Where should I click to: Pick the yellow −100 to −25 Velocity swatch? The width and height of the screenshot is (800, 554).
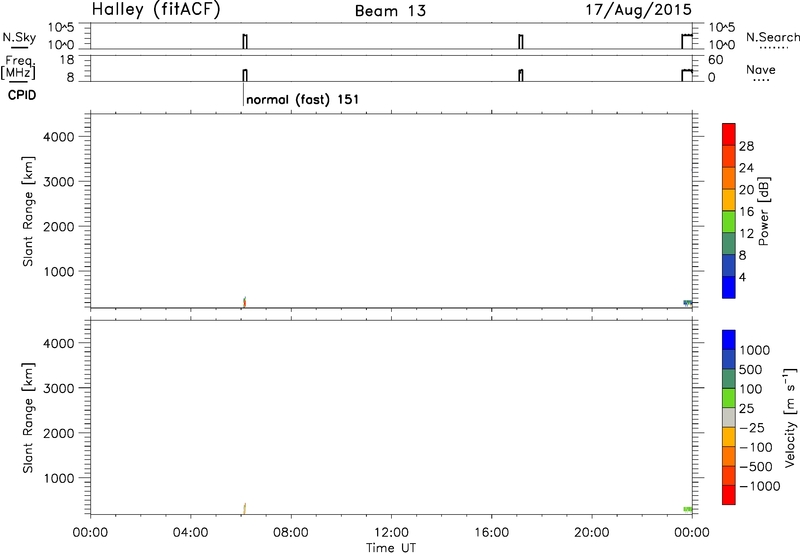(x=729, y=437)
